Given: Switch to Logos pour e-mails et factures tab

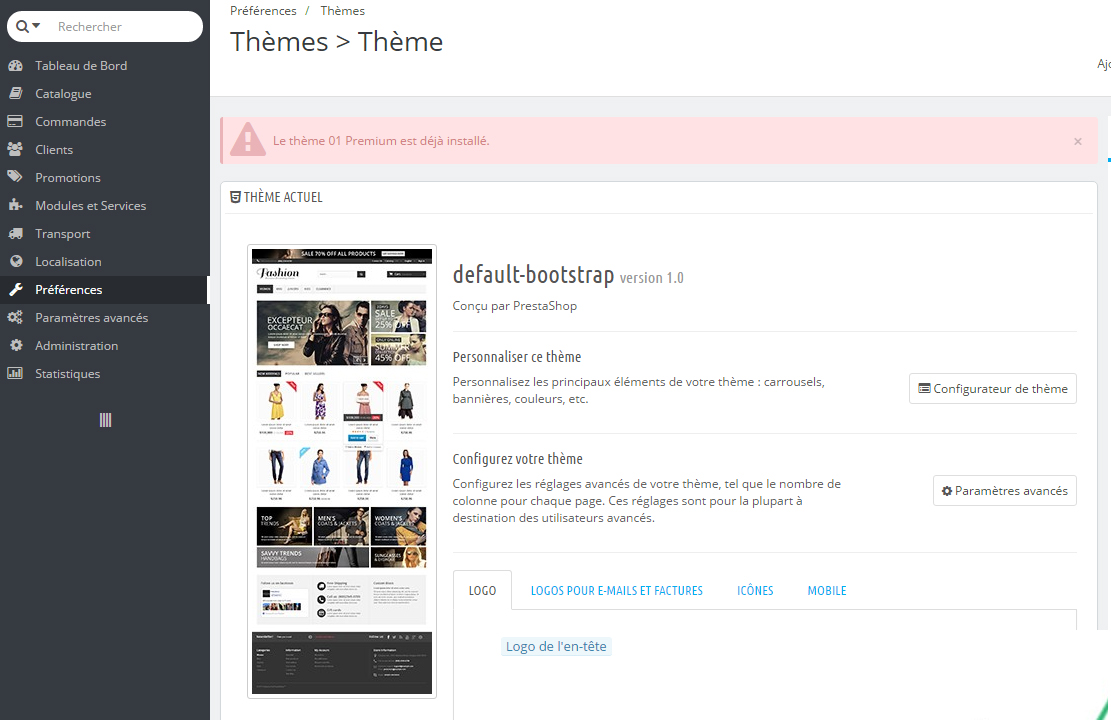Looking at the screenshot, I should [616, 590].
